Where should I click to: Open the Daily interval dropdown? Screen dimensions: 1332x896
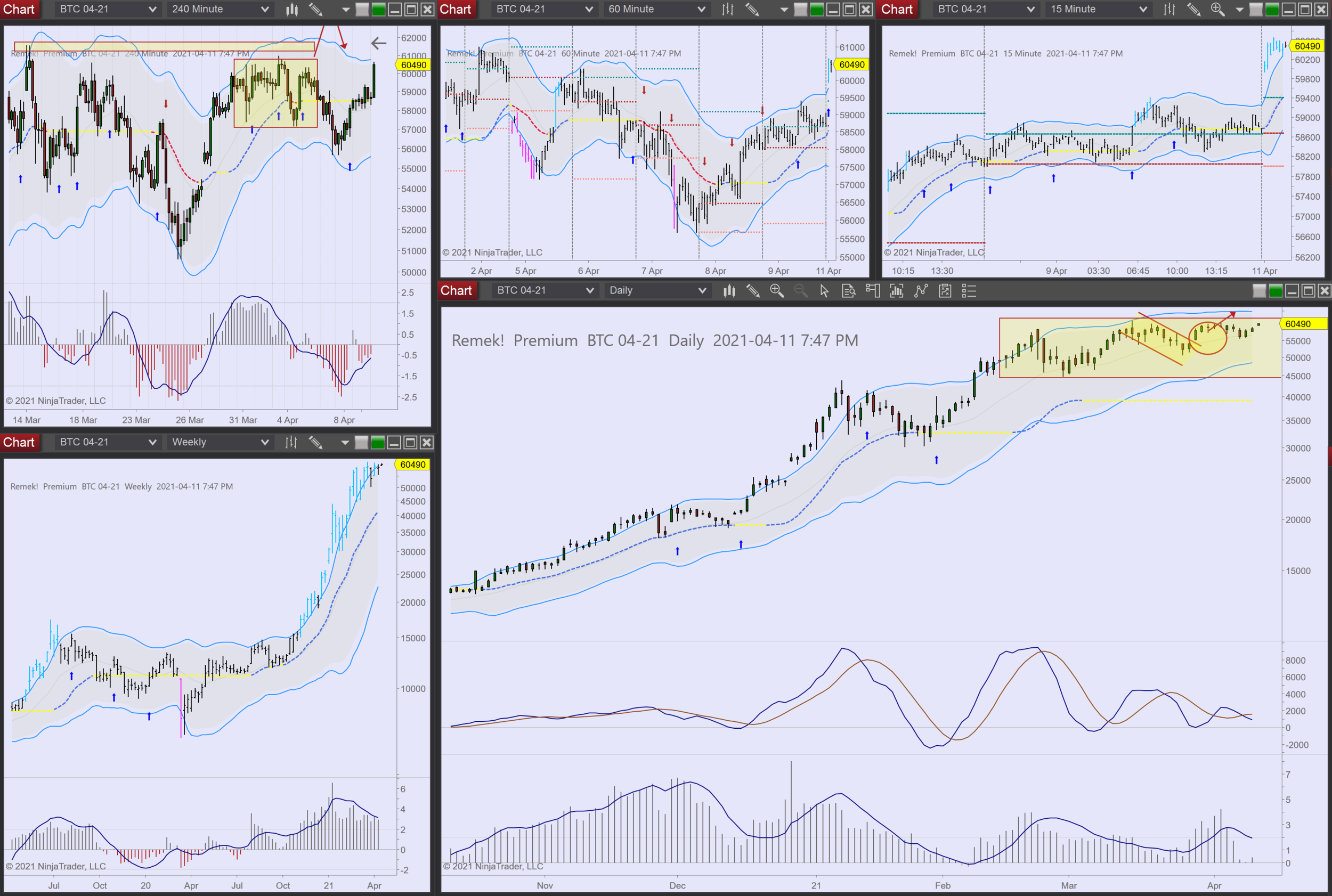tap(702, 291)
